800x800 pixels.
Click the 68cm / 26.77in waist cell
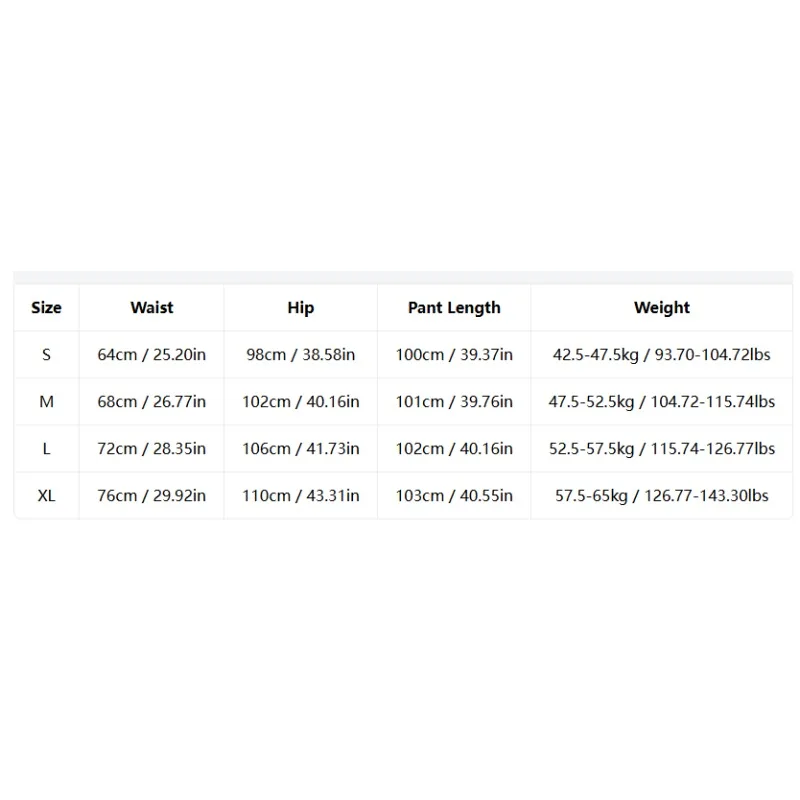coord(152,402)
